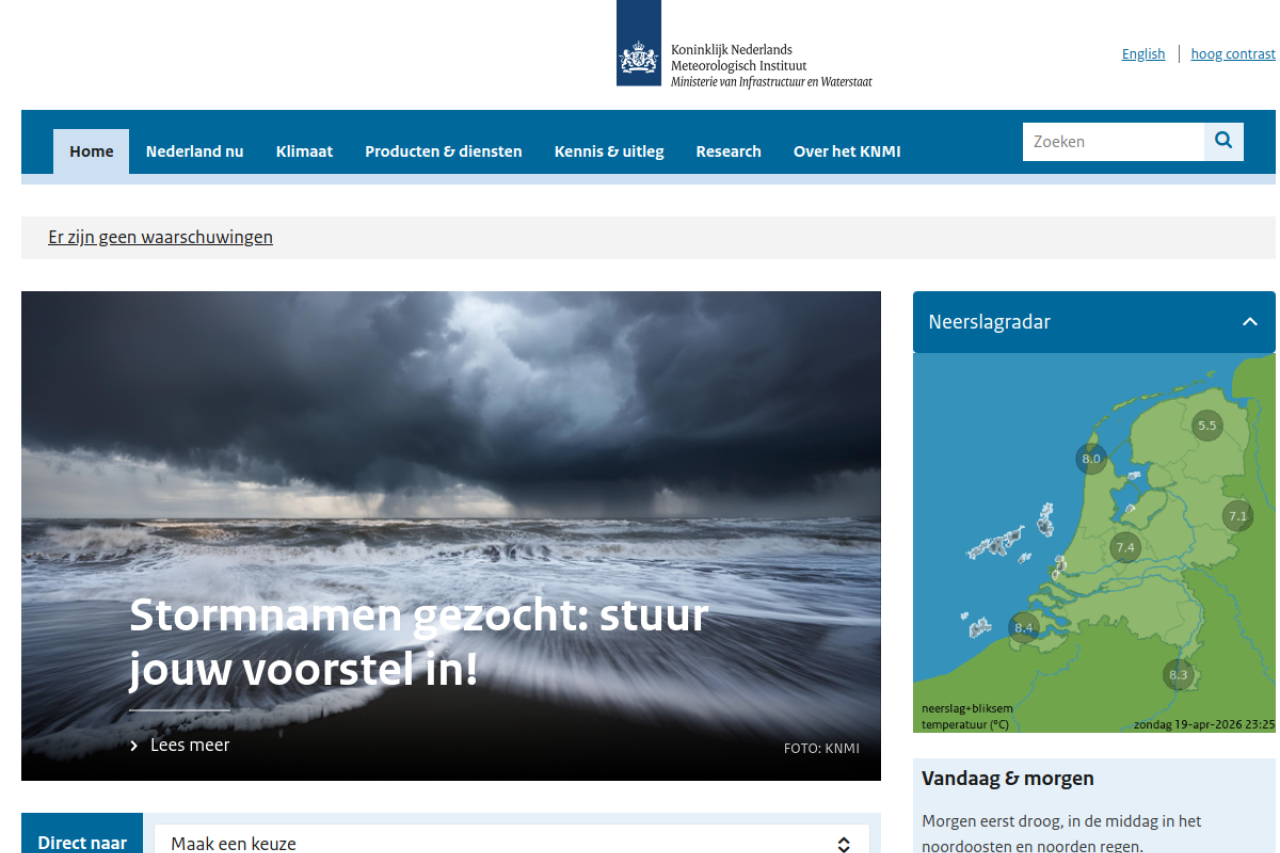Click the 7.4 temperature marker on map
The height and width of the screenshot is (853, 1280).
[x=1125, y=547]
